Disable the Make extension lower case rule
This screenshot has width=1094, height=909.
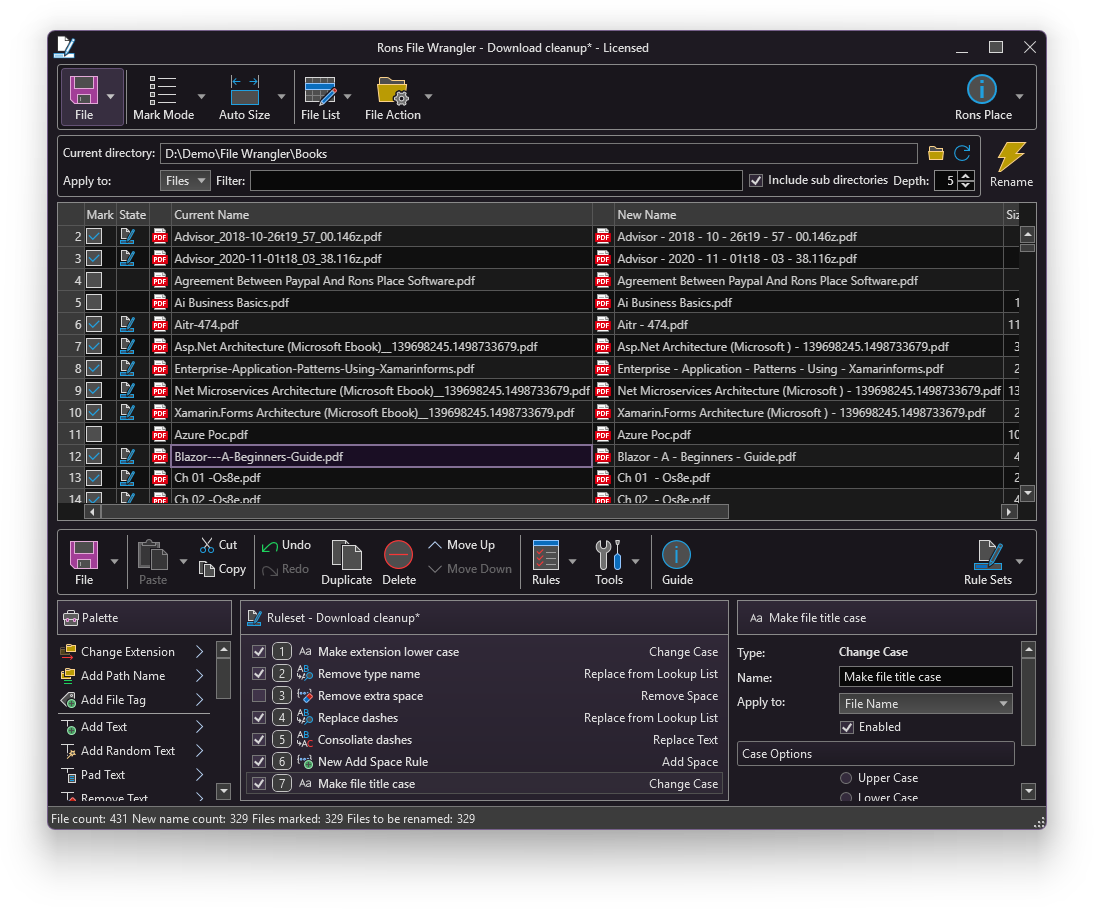pyautogui.click(x=259, y=652)
